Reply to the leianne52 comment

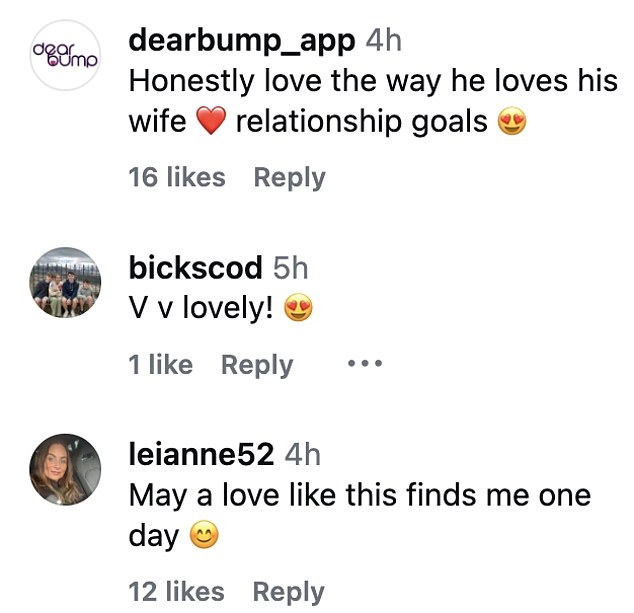coord(289,592)
